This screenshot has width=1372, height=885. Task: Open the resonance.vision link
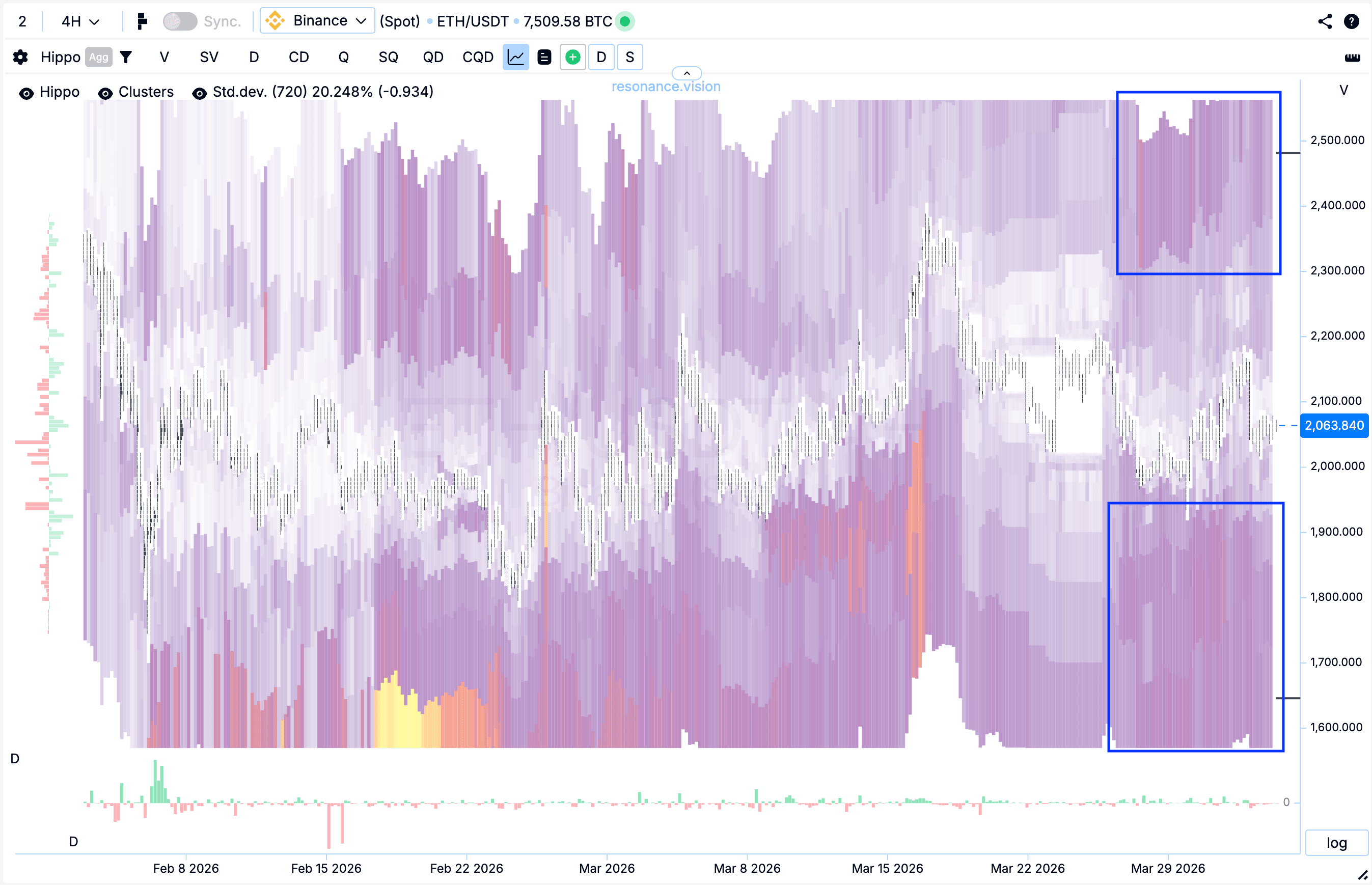pos(666,87)
